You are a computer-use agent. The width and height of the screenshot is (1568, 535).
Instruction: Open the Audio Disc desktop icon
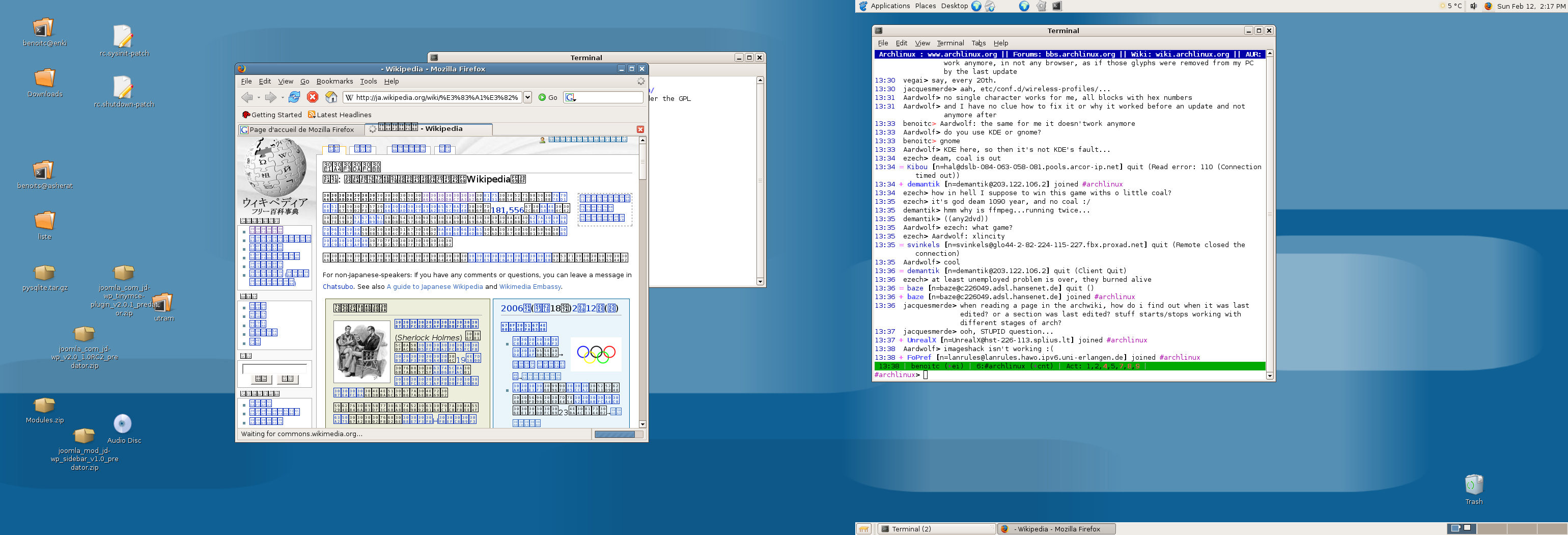[x=123, y=424]
